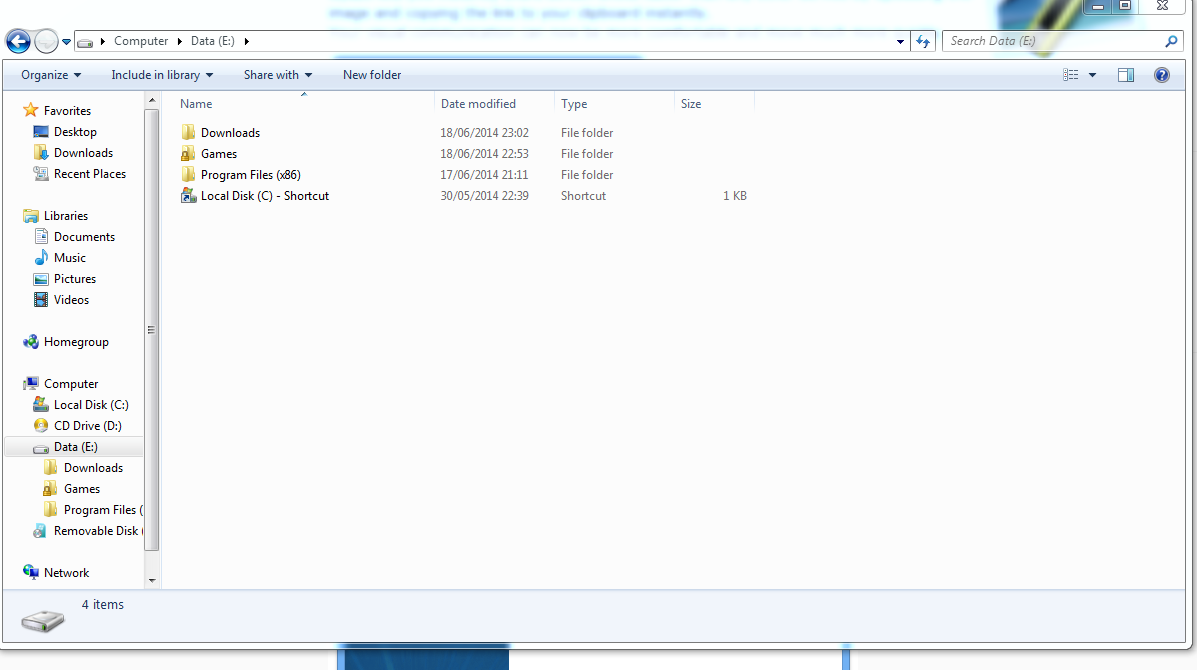Open Downloads subfolder under Data (E:)
The height and width of the screenshot is (670, 1197).
tap(93, 468)
